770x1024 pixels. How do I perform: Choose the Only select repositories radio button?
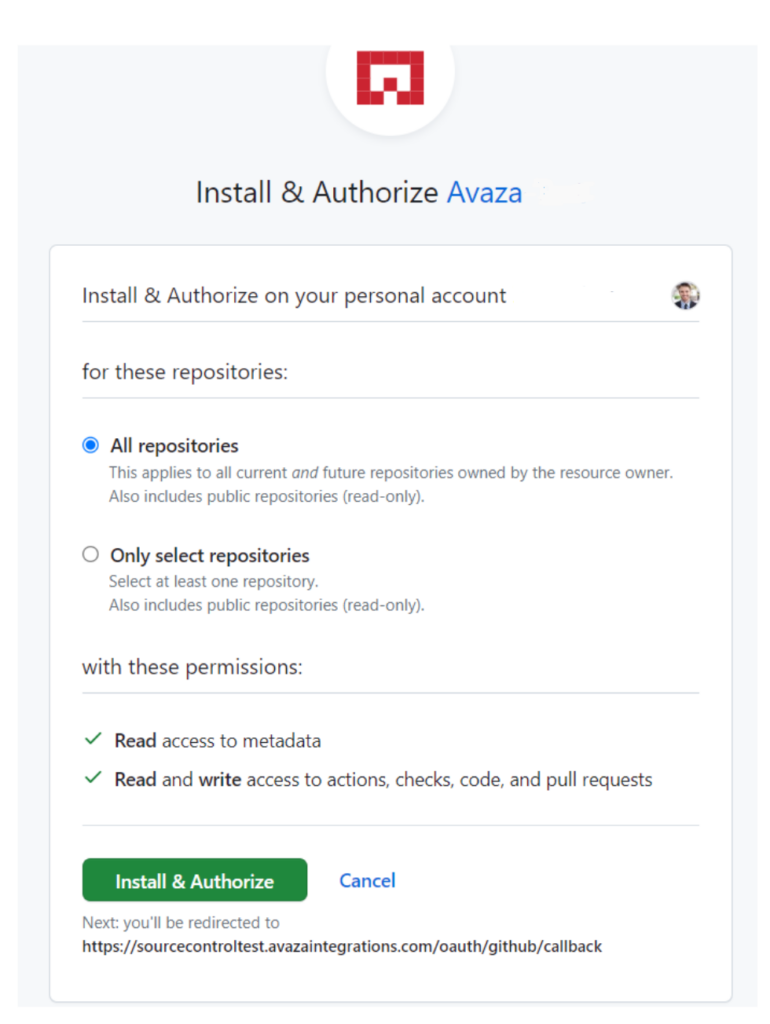[90, 554]
